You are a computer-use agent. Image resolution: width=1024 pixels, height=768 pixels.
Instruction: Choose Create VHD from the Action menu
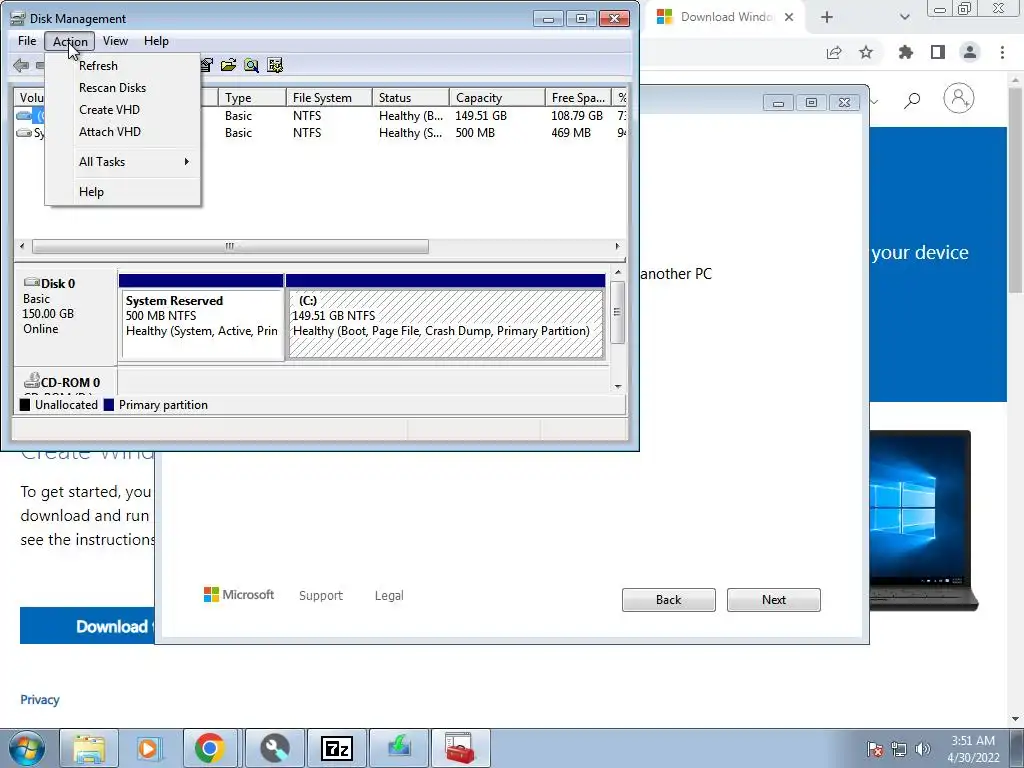123,110
